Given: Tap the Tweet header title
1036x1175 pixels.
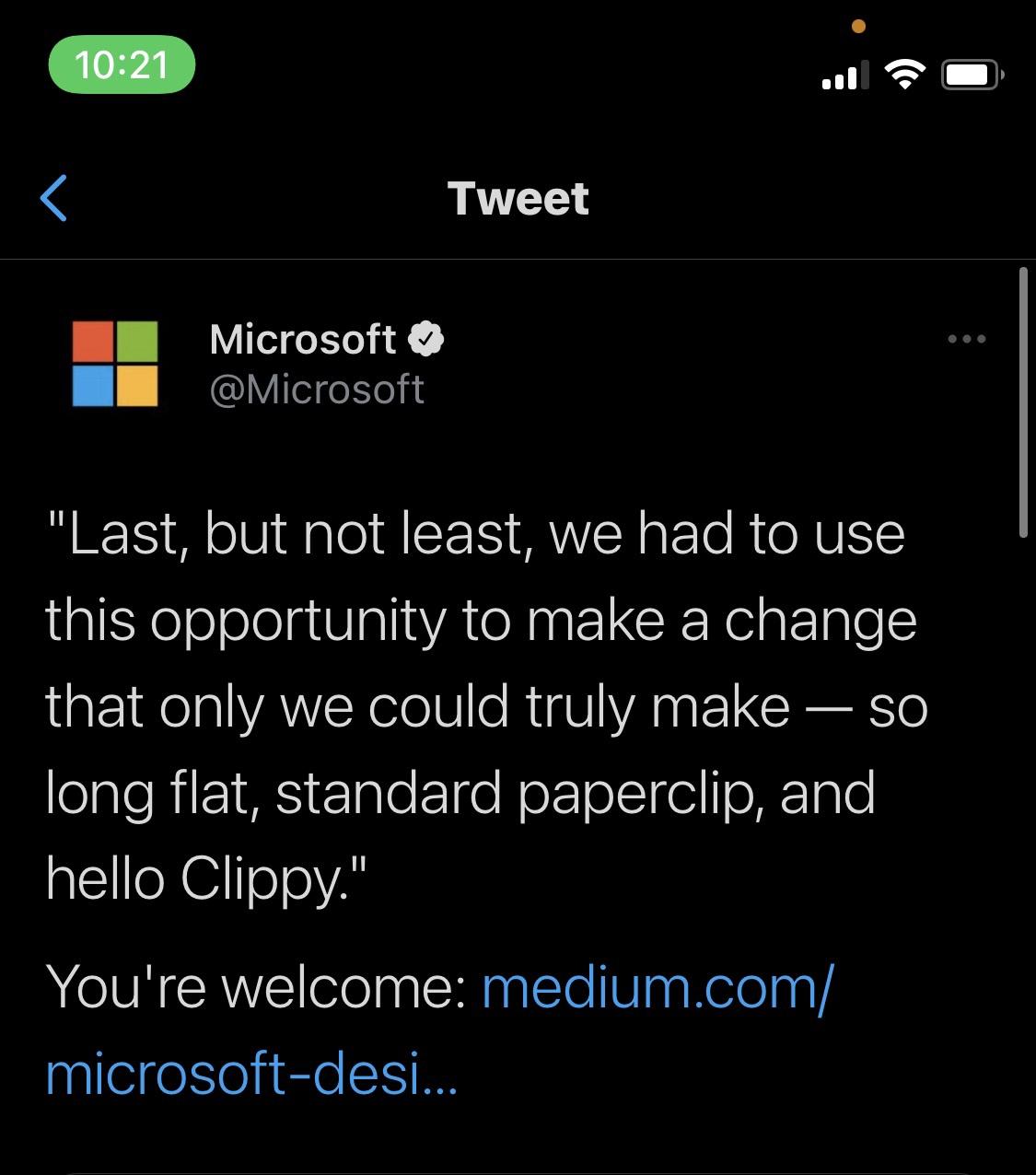Looking at the screenshot, I should coord(518,199).
